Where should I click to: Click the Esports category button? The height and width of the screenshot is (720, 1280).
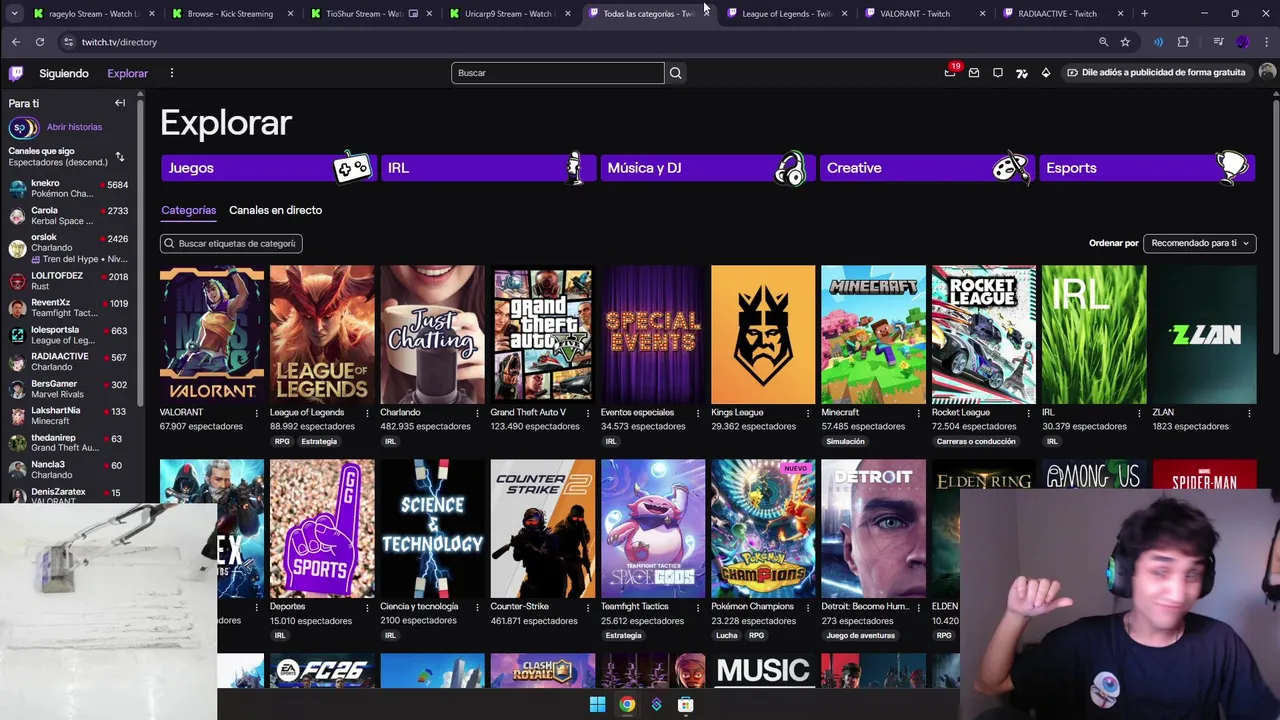pyautogui.click(x=1146, y=168)
